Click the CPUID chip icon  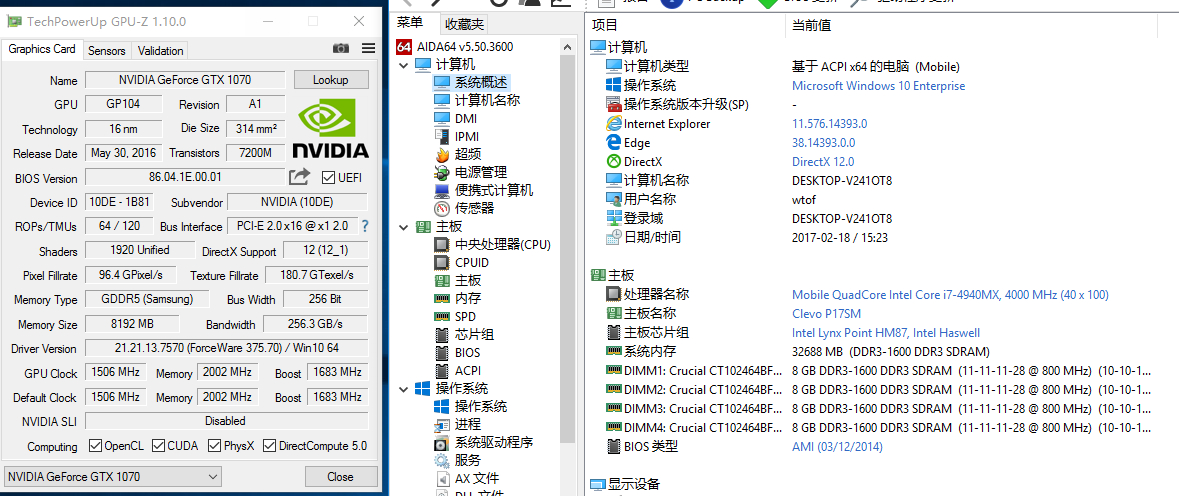click(441, 262)
